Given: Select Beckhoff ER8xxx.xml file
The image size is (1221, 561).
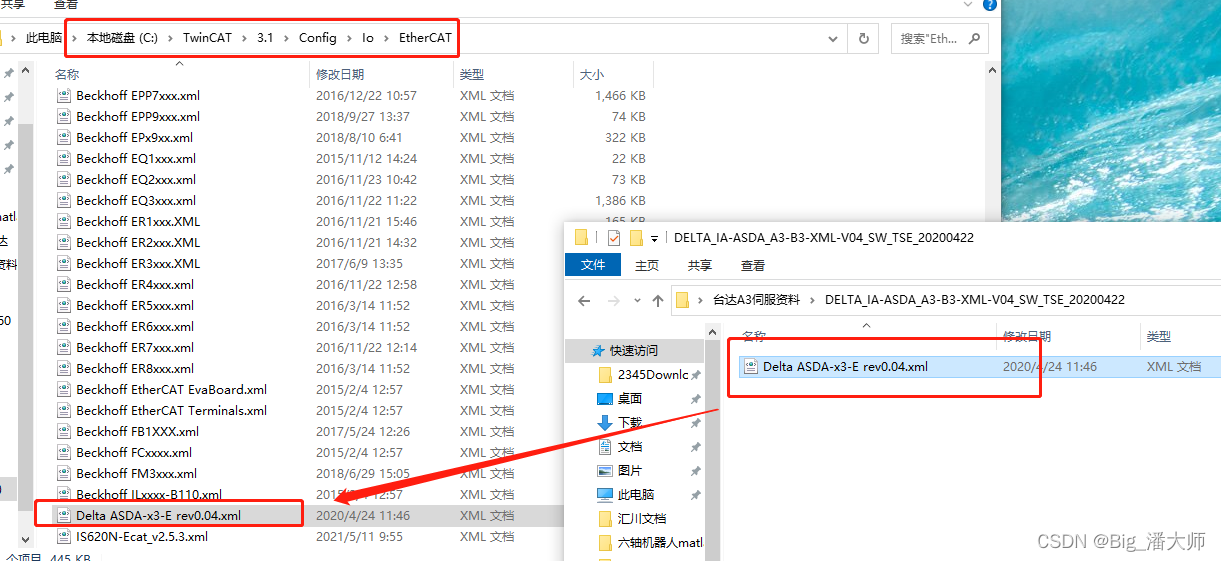Looking at the screenshot, I should [135, 369].
